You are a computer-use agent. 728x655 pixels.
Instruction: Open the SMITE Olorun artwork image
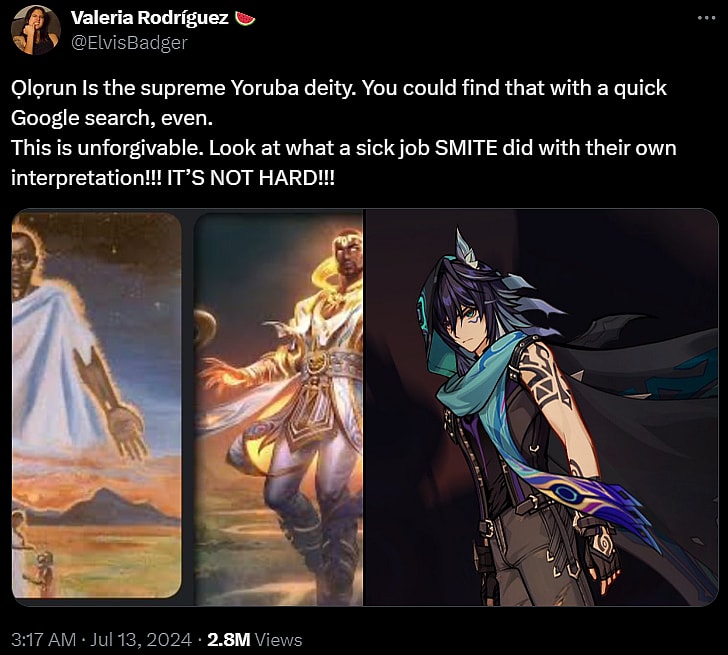click(x=278, y=409)
